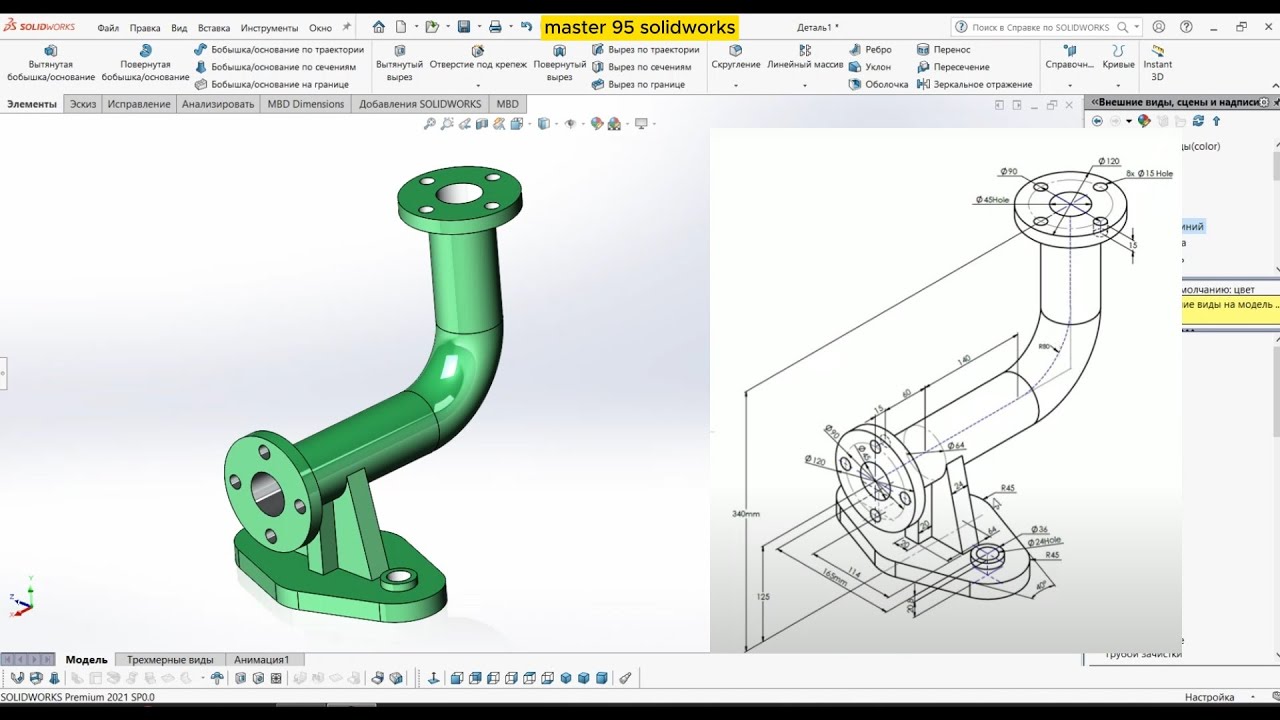Open the Инструменты menu
The width and height of the screenshot is (1280, 720).
(x=269, y=28)
